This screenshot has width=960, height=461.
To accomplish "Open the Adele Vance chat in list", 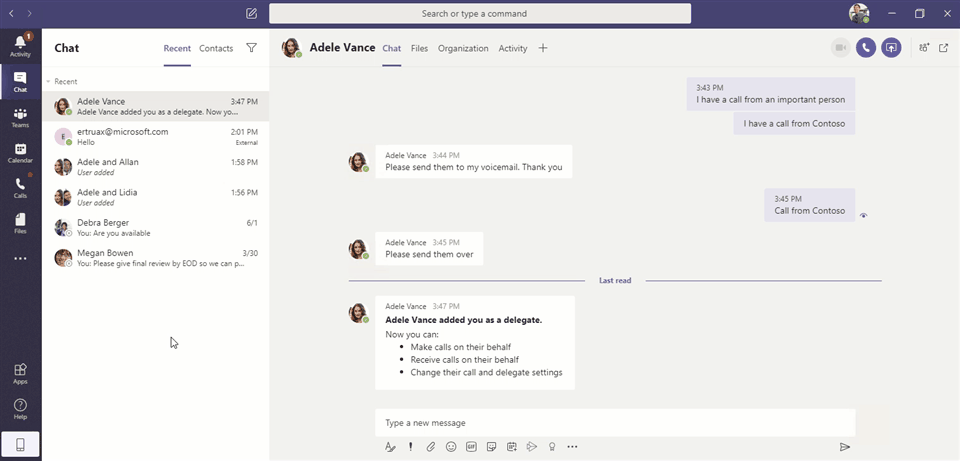I will coord(156,107).
